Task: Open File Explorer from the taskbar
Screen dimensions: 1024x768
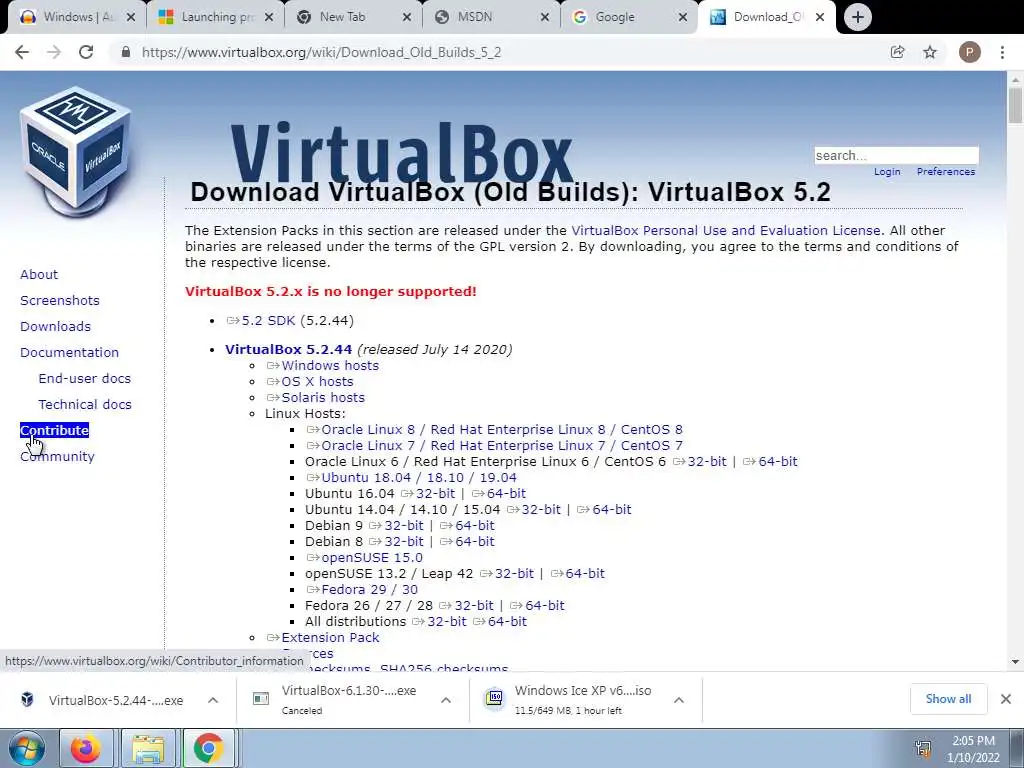Action: 148,748
